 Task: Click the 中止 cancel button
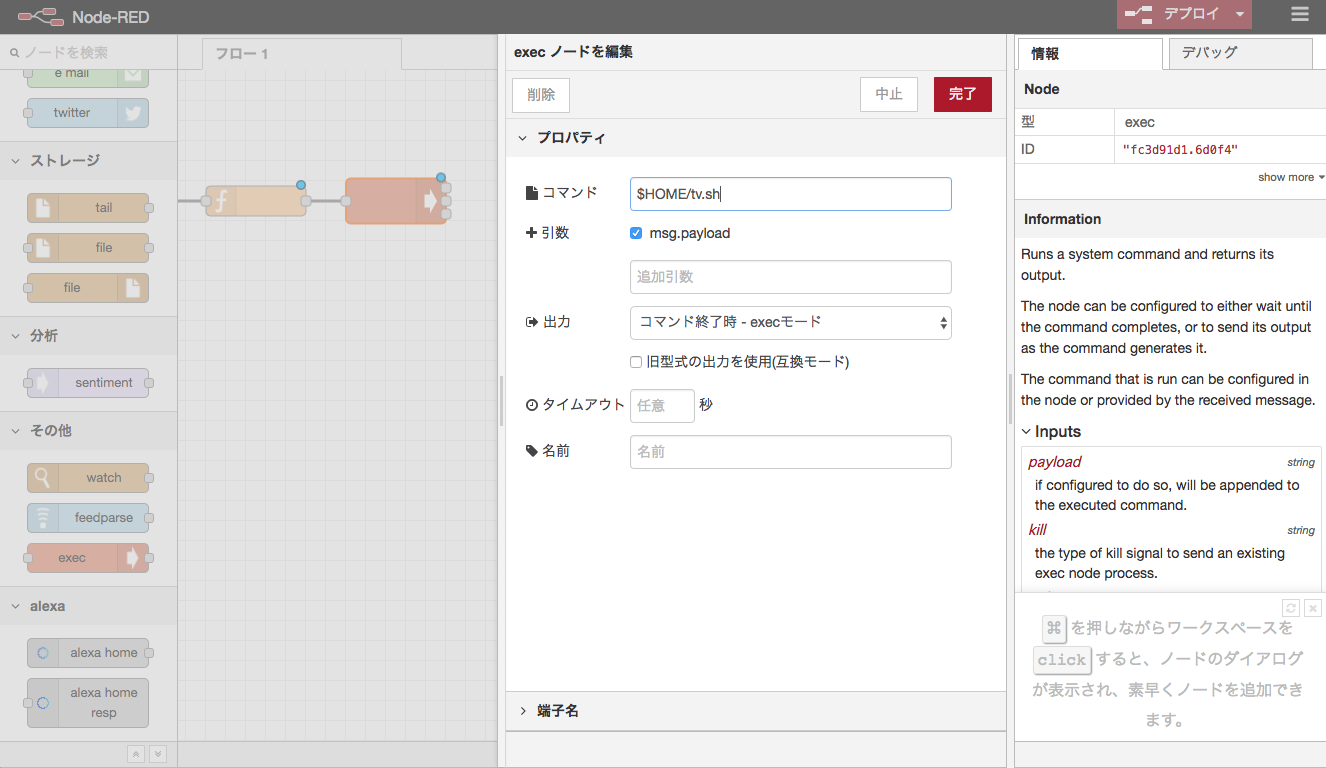point(889,94)
